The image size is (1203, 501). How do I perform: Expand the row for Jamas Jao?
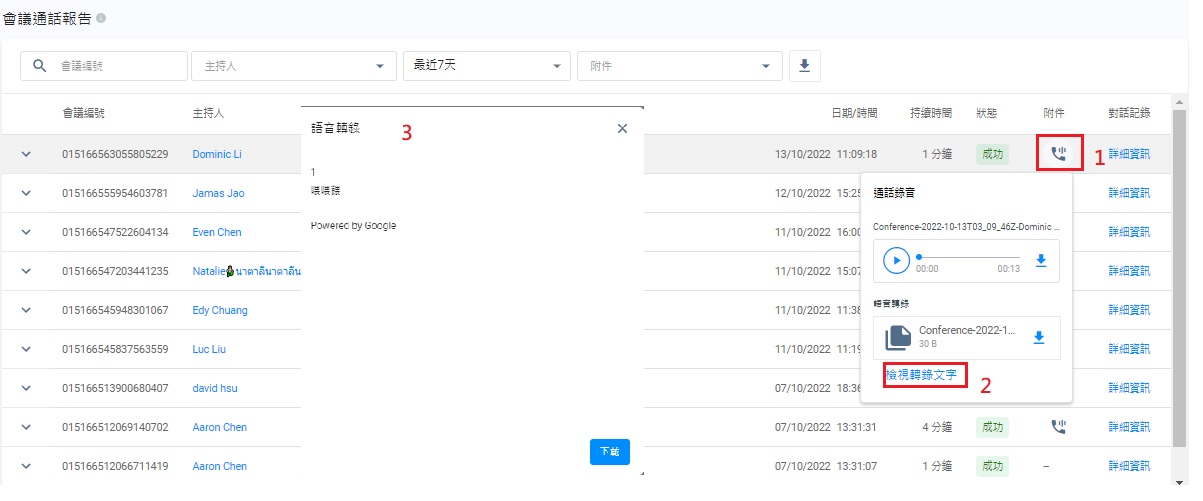[x=27, y=193]
